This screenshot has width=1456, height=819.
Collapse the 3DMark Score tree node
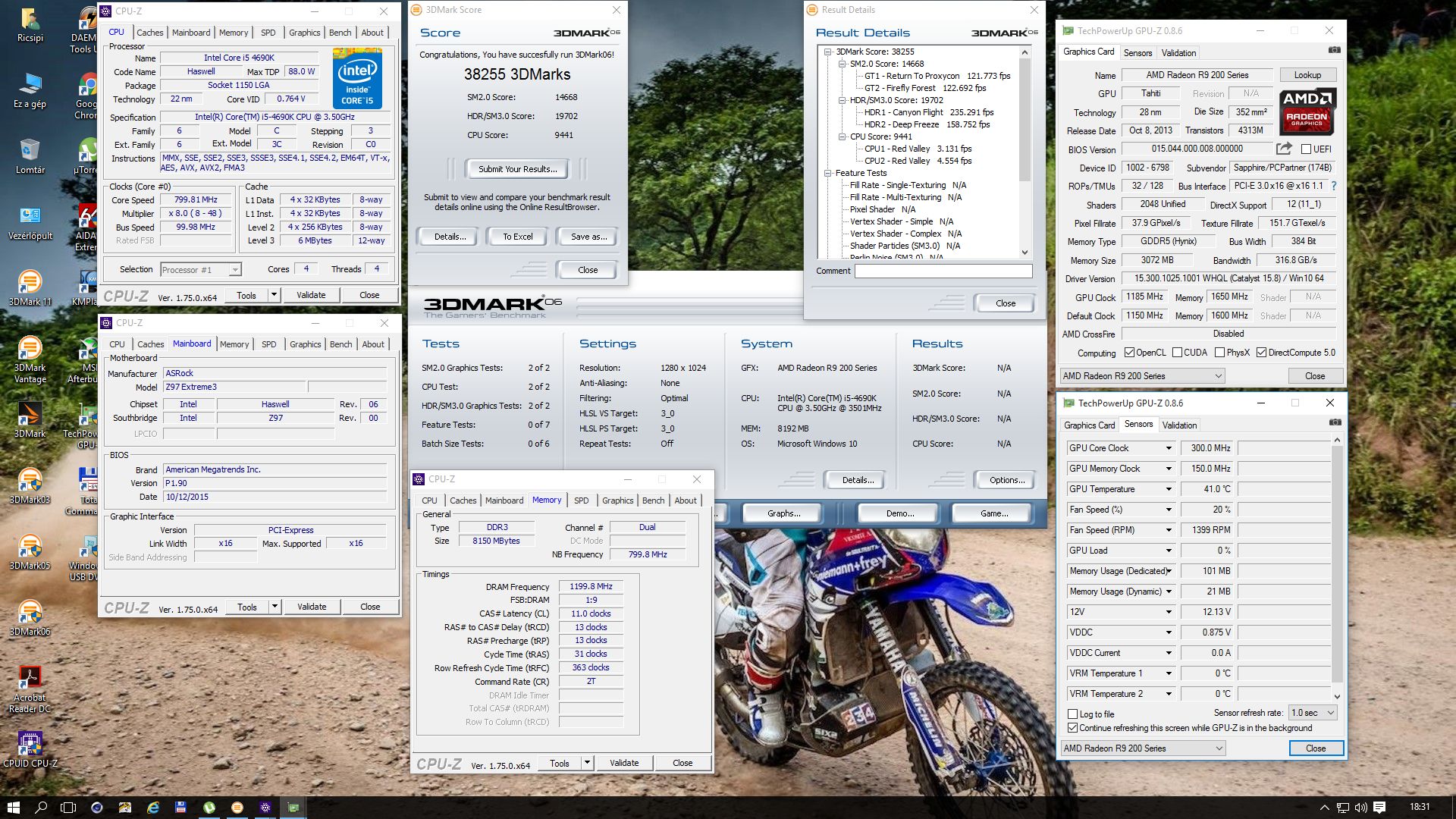point(828,52)
